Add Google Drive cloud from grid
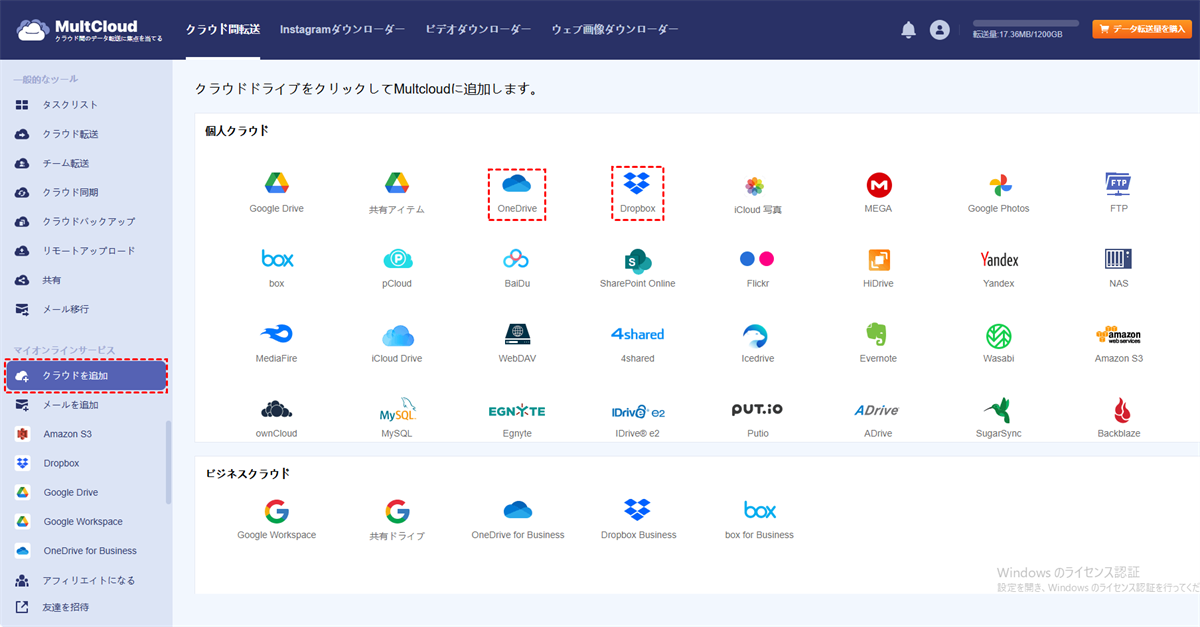This screenshot has height=627, width=1200. tap(276, 185)
